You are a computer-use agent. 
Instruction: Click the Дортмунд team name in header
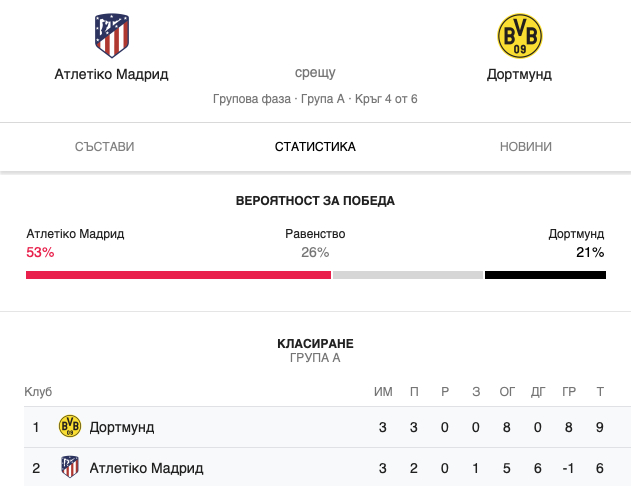point(519,74)
